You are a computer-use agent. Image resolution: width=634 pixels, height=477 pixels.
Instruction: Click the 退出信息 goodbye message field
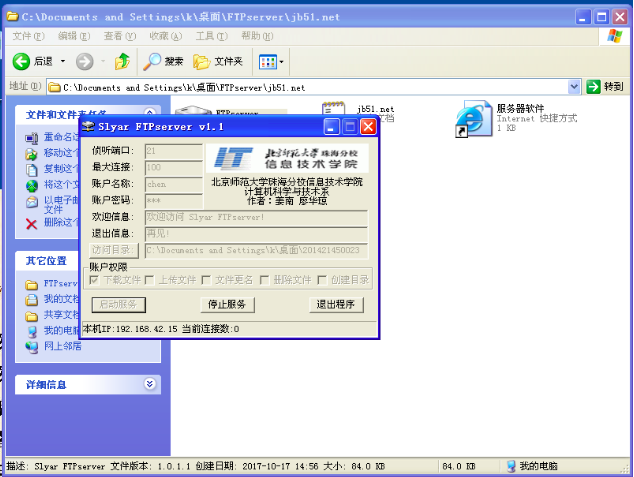(x=256, y=234)
